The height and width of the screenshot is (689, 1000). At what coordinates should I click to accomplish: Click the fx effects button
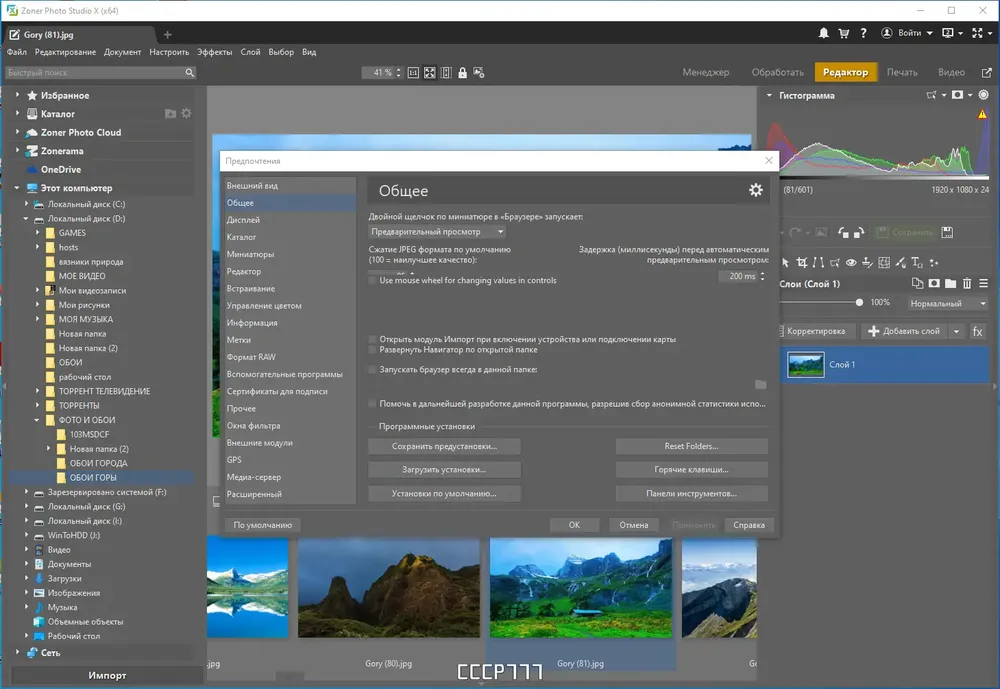[977, 331]
